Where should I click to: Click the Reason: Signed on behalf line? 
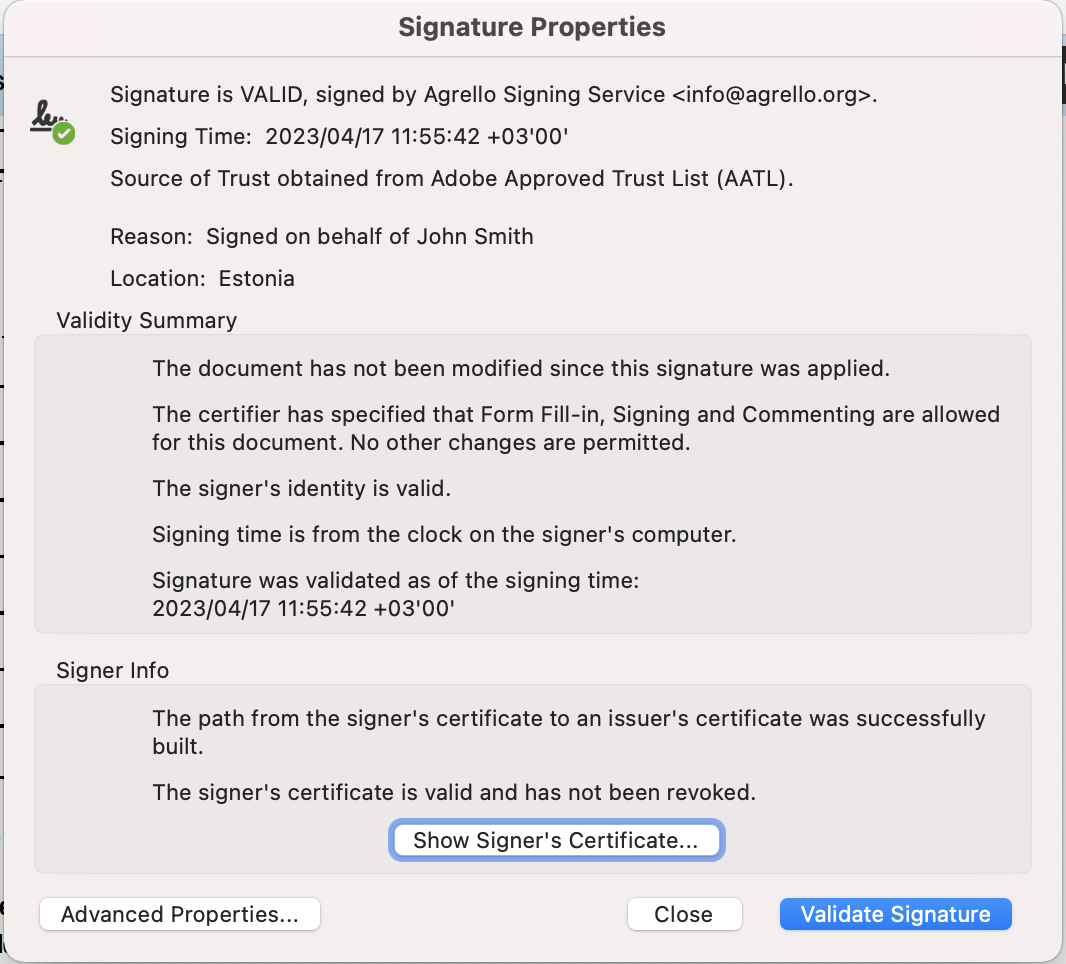coord(321,237)
